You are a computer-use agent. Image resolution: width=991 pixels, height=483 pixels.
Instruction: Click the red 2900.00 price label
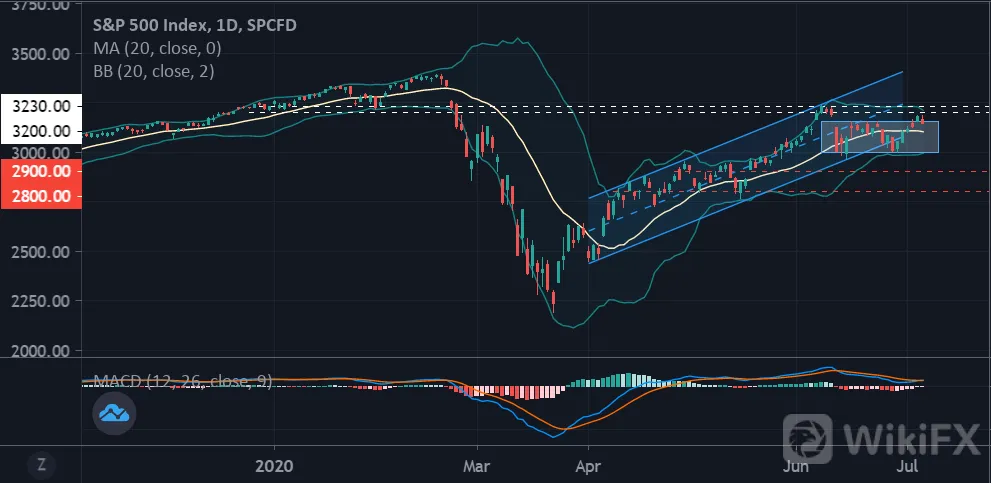(x=41, y=171)
